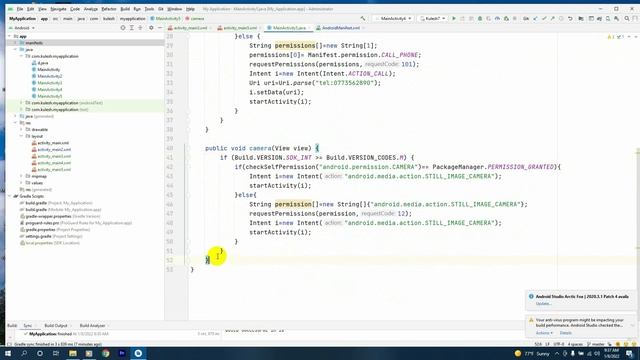Screen dimensions: 640x360
Task: Click the 4 spaces indent setting
Action: coord(575,344)
